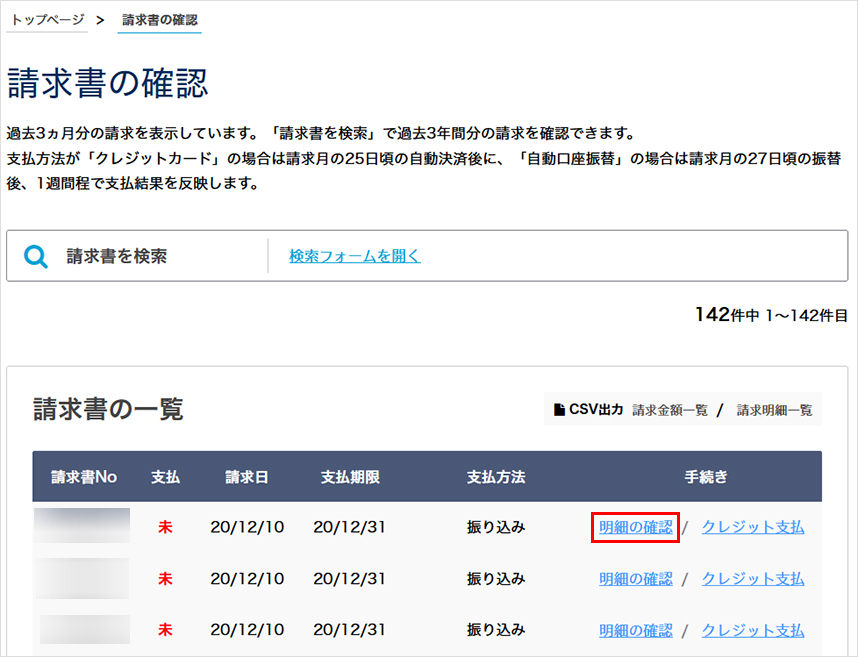Click the 請求書を検索 label
858x657 pixels.
[117, 256]
